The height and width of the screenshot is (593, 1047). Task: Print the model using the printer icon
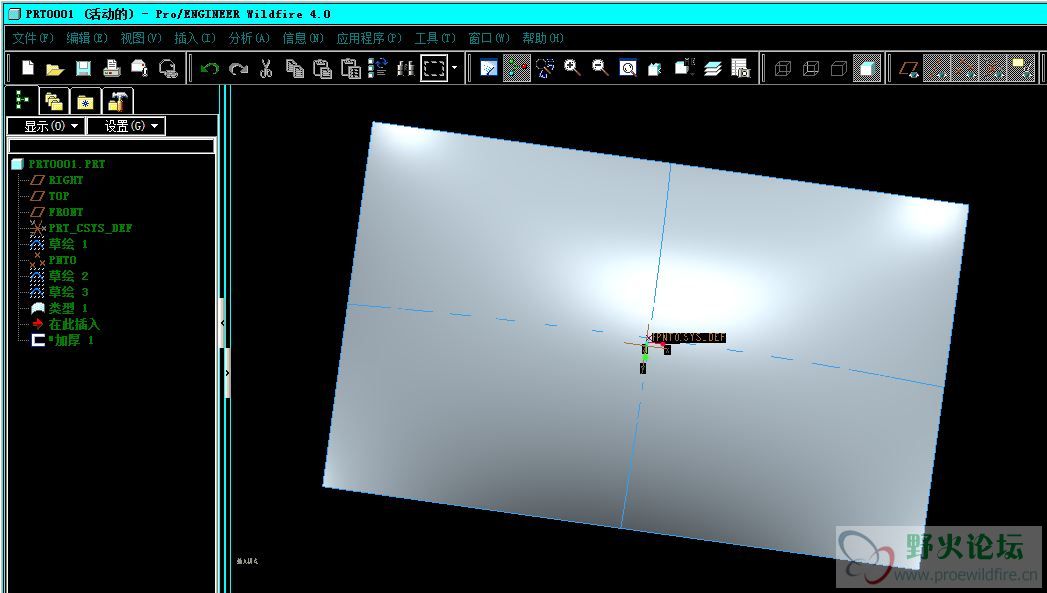(x=112, y=68)
